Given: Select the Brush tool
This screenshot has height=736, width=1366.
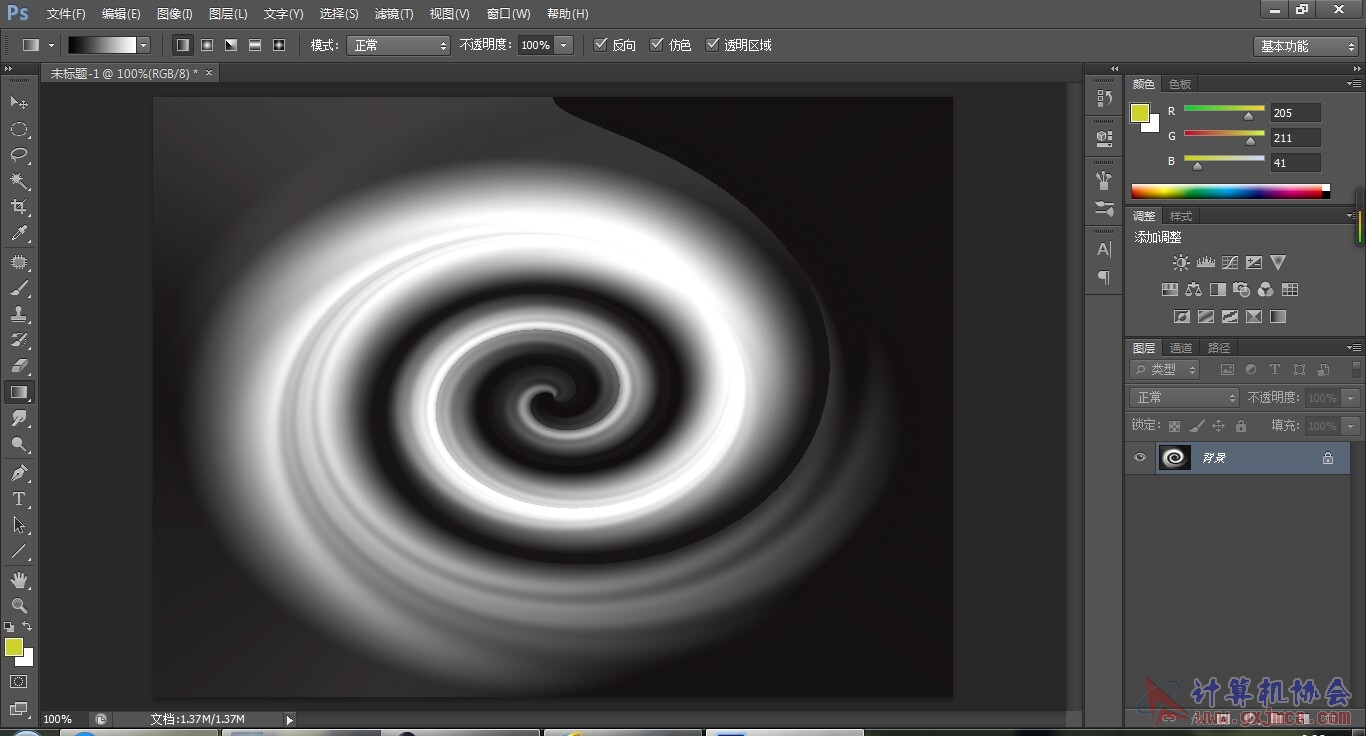Looking at the screenshot, I should [19, 289].
